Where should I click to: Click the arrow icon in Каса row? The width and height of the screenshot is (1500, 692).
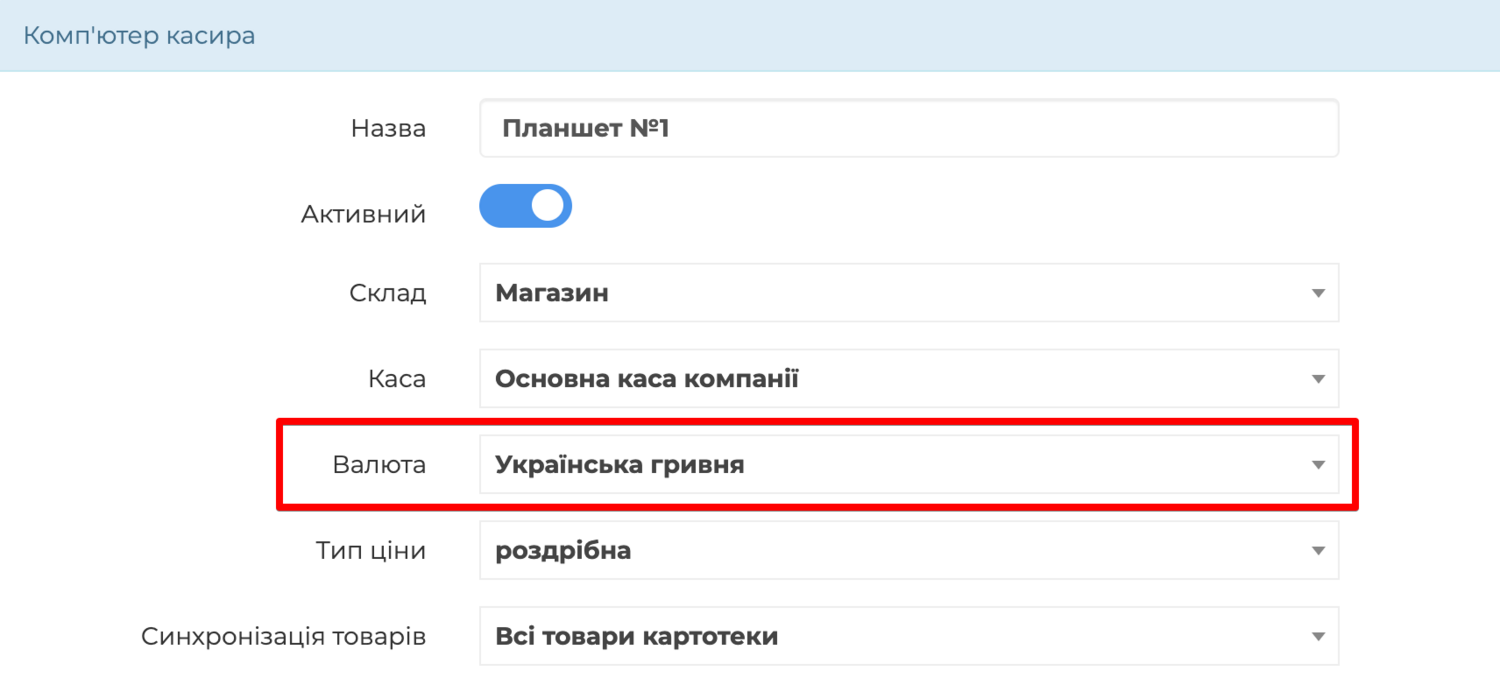(x=1318, y=380)
